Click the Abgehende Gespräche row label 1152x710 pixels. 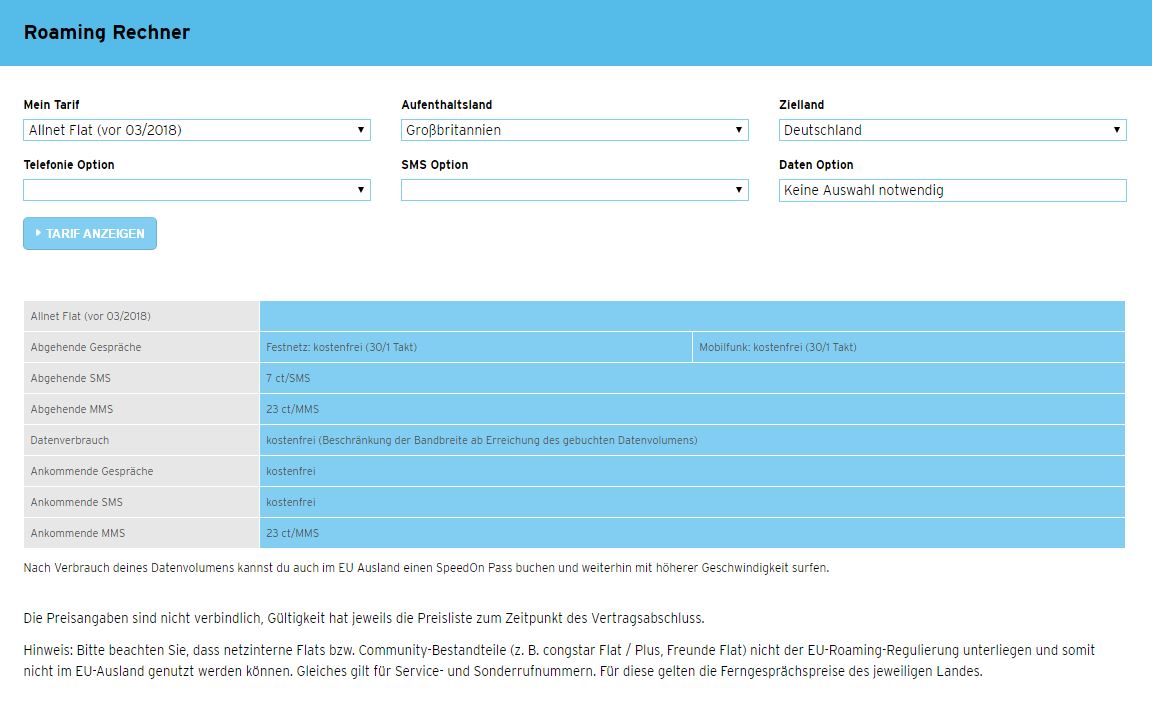140,347
